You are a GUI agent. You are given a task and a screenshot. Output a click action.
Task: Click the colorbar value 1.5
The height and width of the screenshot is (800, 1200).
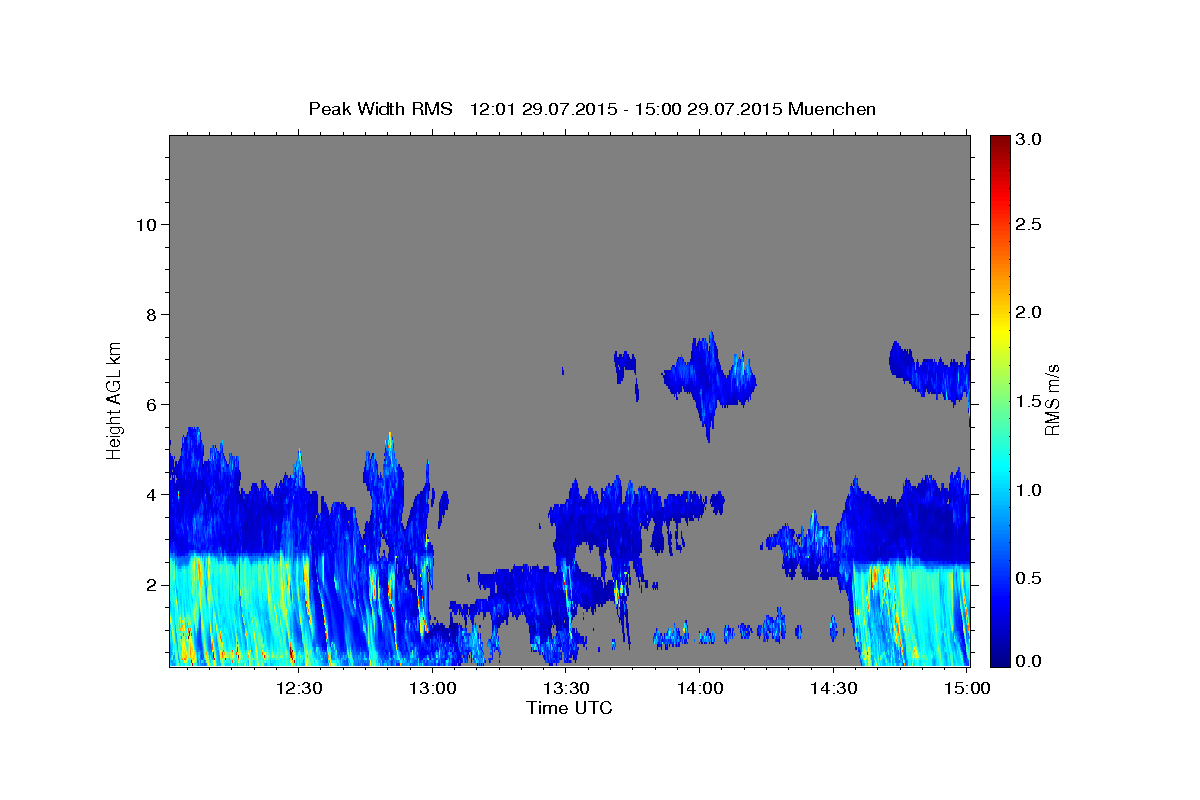(x=1030, y=401)
